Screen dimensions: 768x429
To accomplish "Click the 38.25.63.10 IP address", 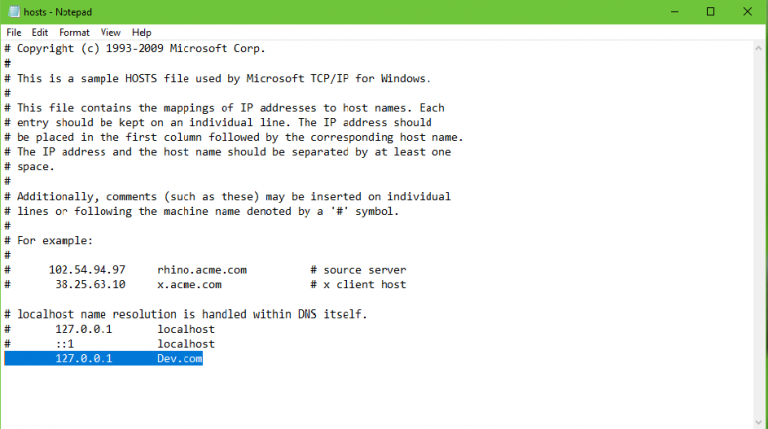I will tap(90, 284).
